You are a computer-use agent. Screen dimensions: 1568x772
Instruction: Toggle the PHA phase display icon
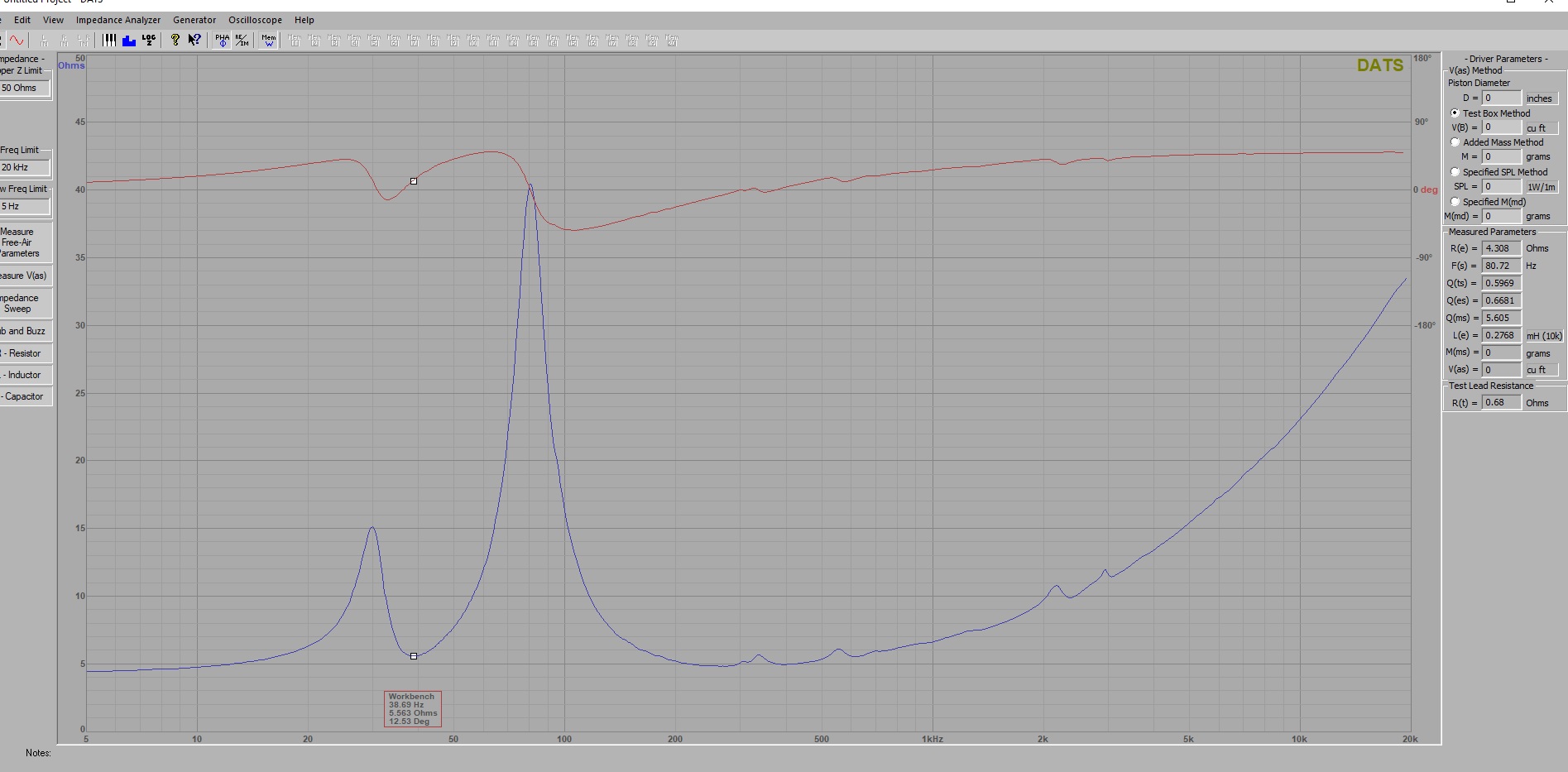click(x=222, y=40)
